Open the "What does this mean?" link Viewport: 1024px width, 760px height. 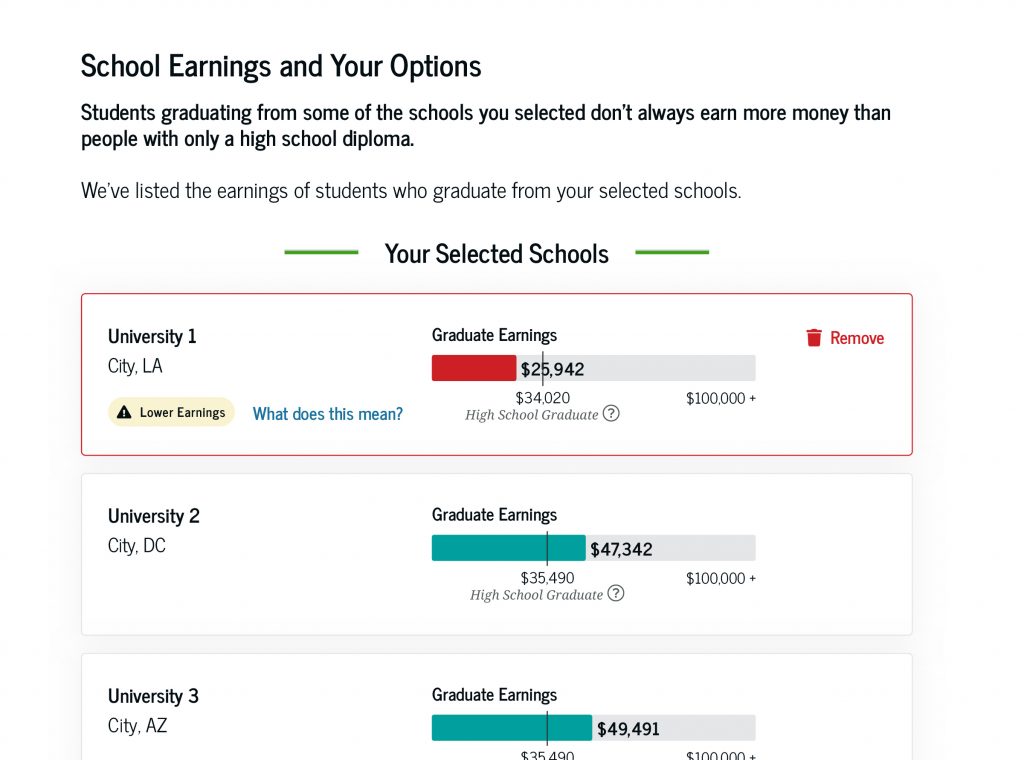327,414
